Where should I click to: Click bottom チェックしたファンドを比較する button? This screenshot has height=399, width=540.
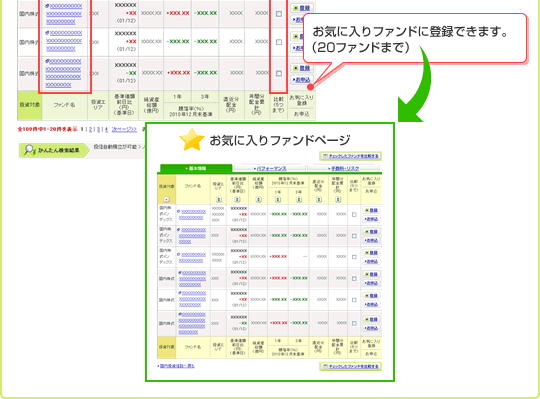[x=350, y=366]
